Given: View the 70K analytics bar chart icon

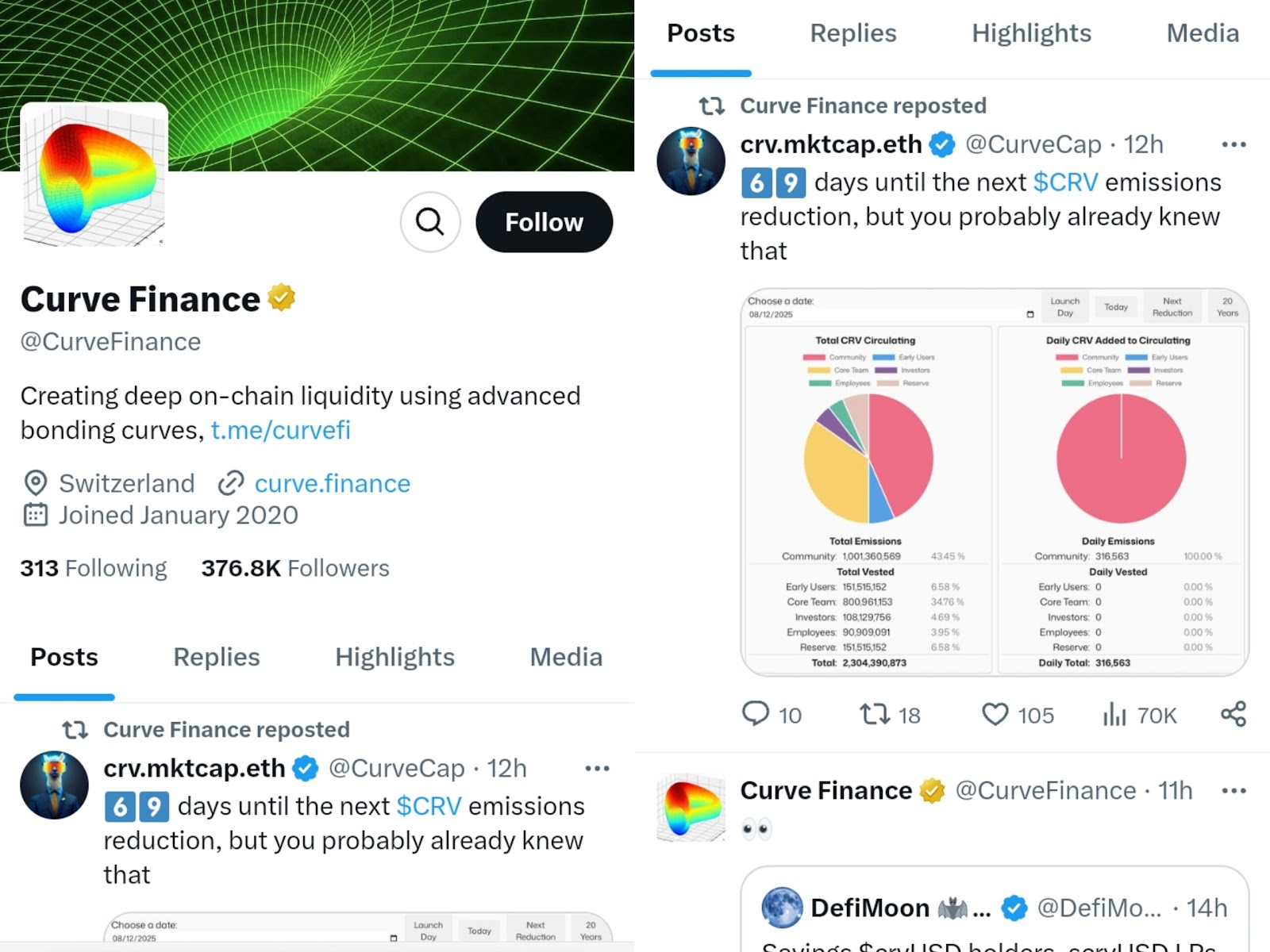Looking at the screenshot, I should (x=1114, y=714).
